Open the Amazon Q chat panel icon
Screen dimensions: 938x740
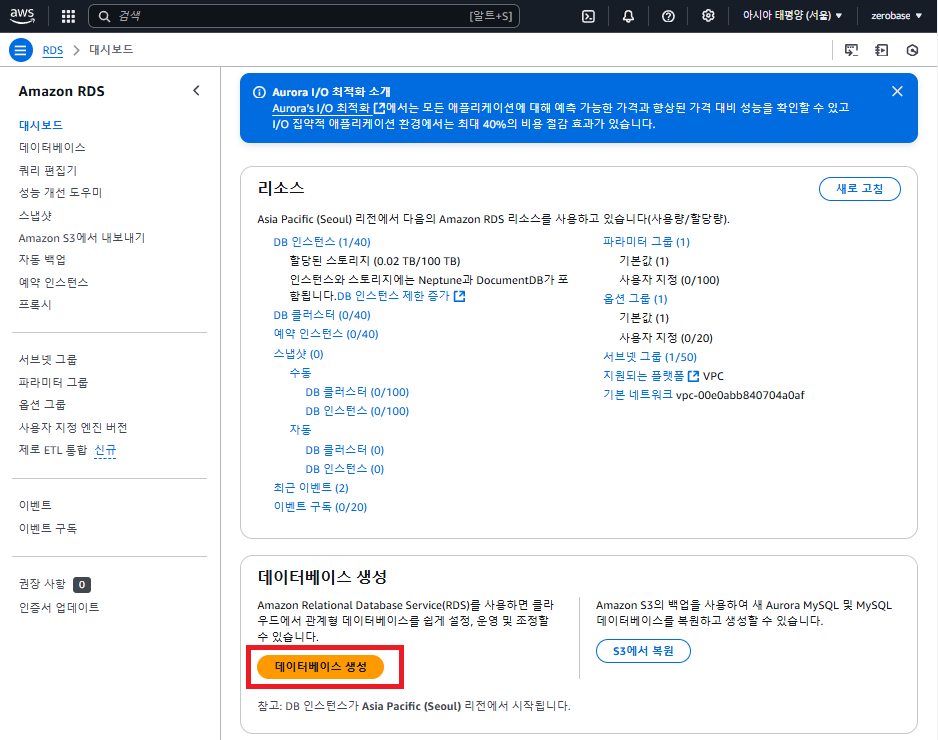coord(851,50)
